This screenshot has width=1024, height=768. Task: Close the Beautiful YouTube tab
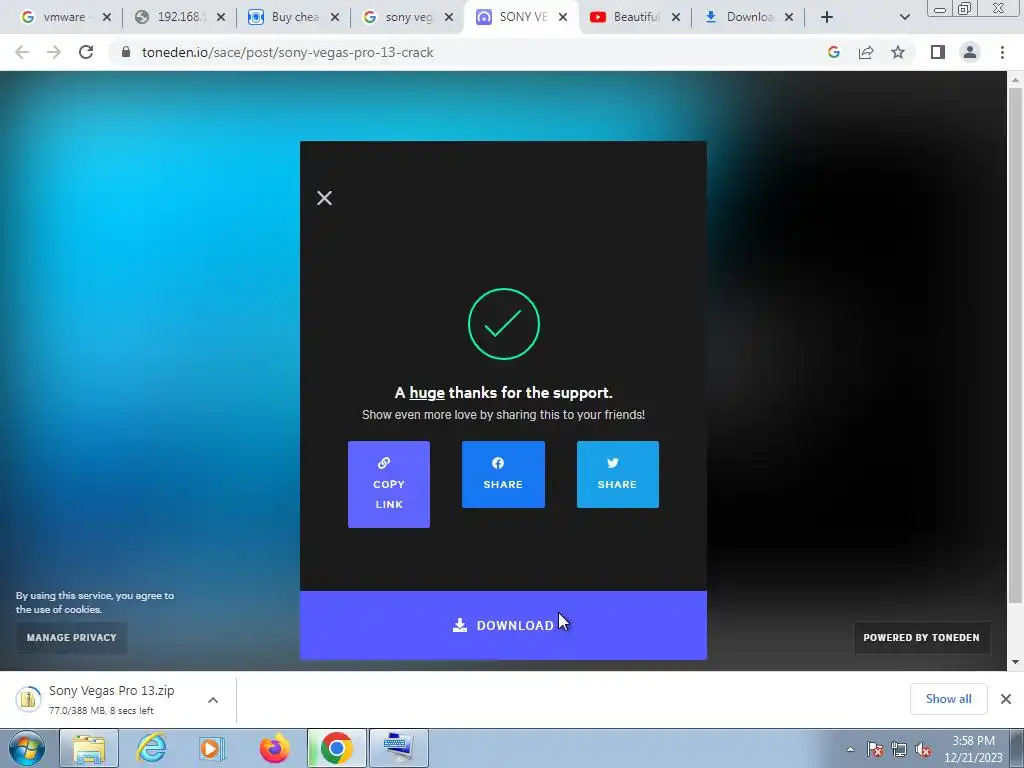(x=676, y=18)
